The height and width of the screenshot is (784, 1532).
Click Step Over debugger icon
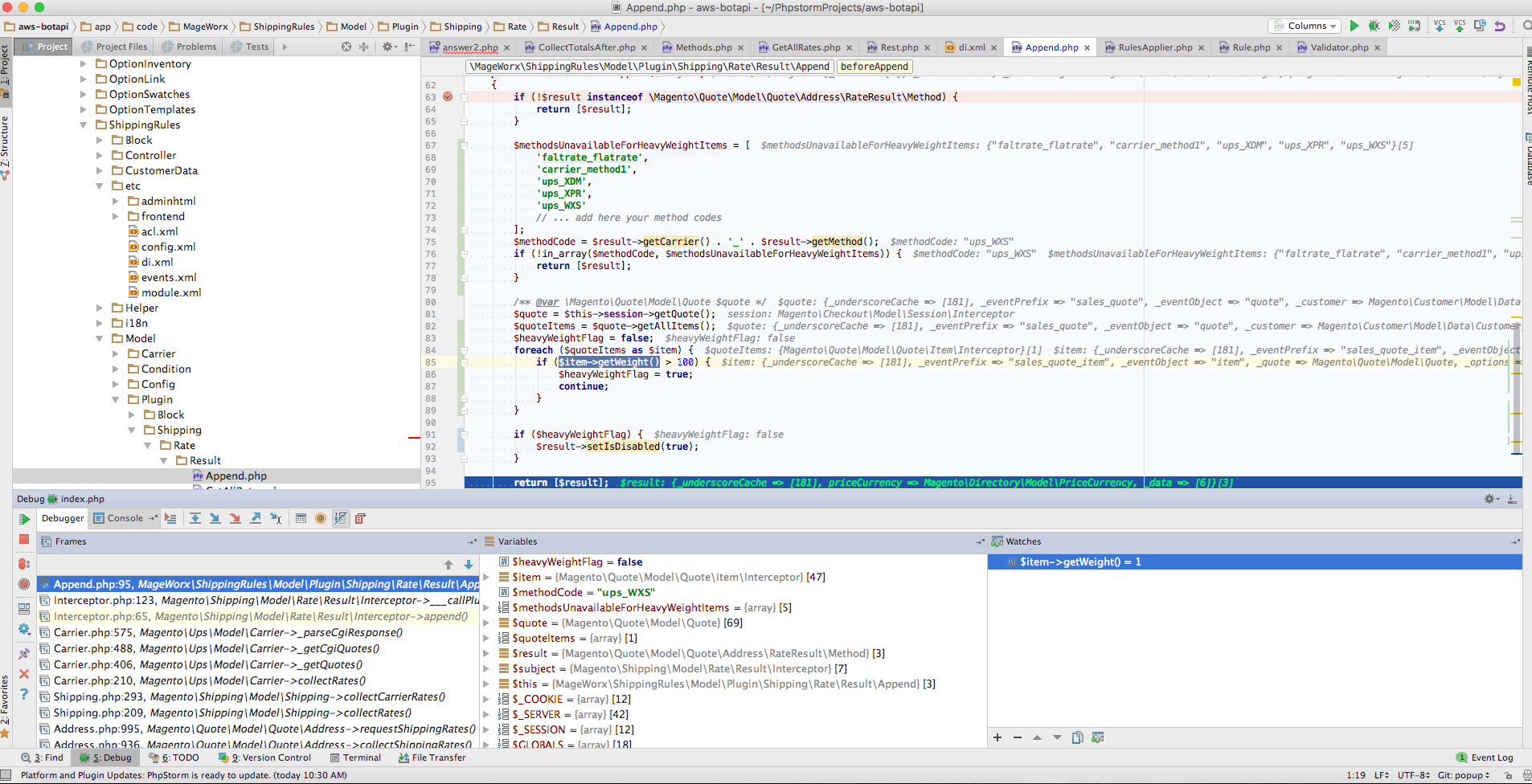coord(195,518)
